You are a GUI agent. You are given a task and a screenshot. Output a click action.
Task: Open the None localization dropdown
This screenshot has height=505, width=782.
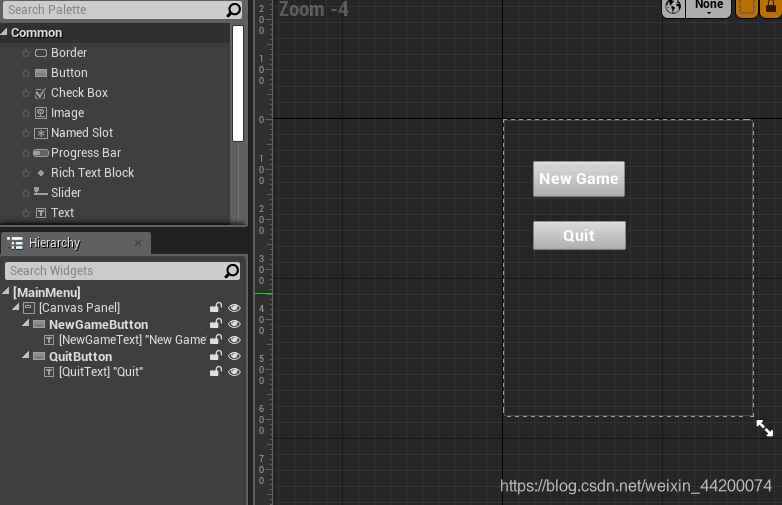[709, 7]
